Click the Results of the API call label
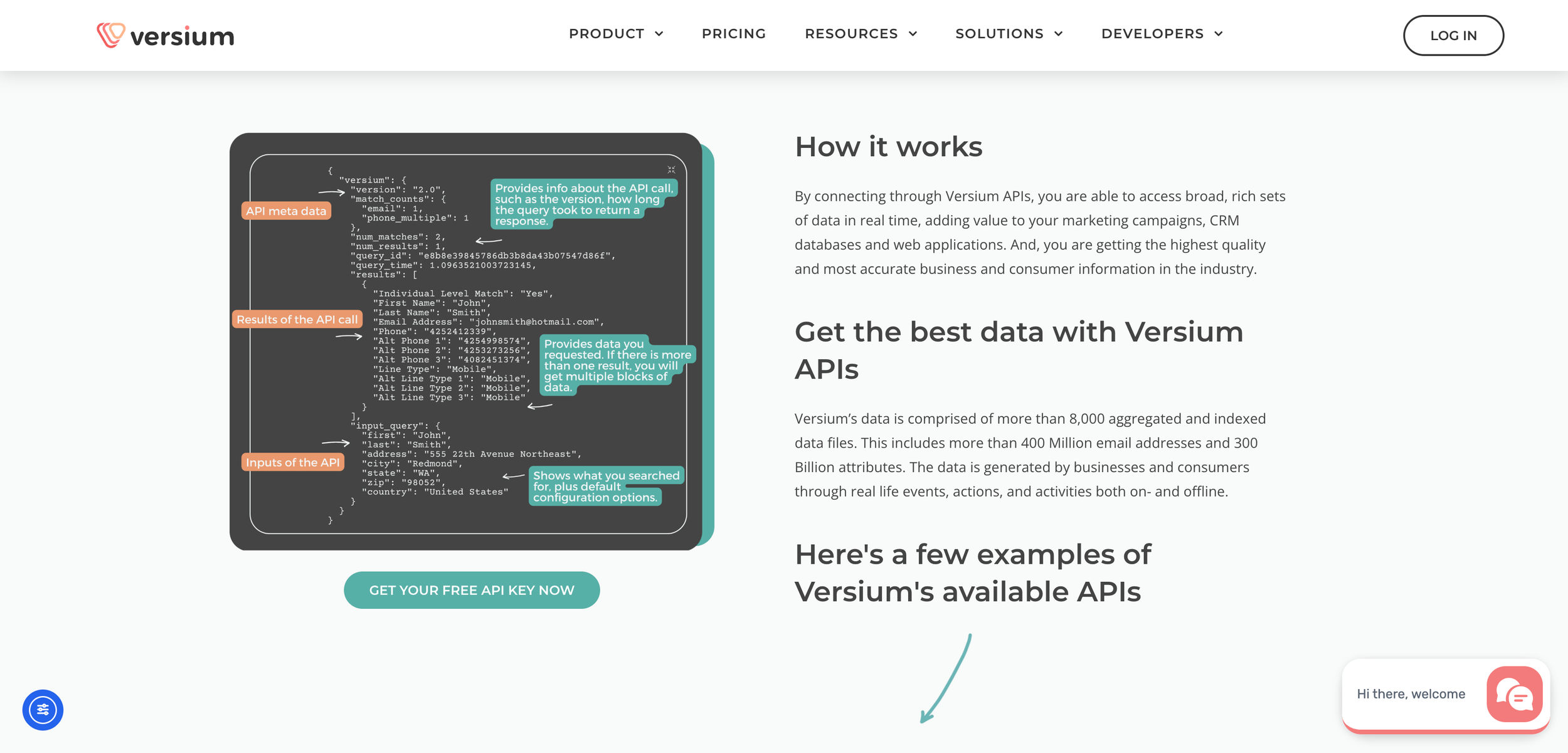This screenshot has height=753, width=1568. coord(297,320)
